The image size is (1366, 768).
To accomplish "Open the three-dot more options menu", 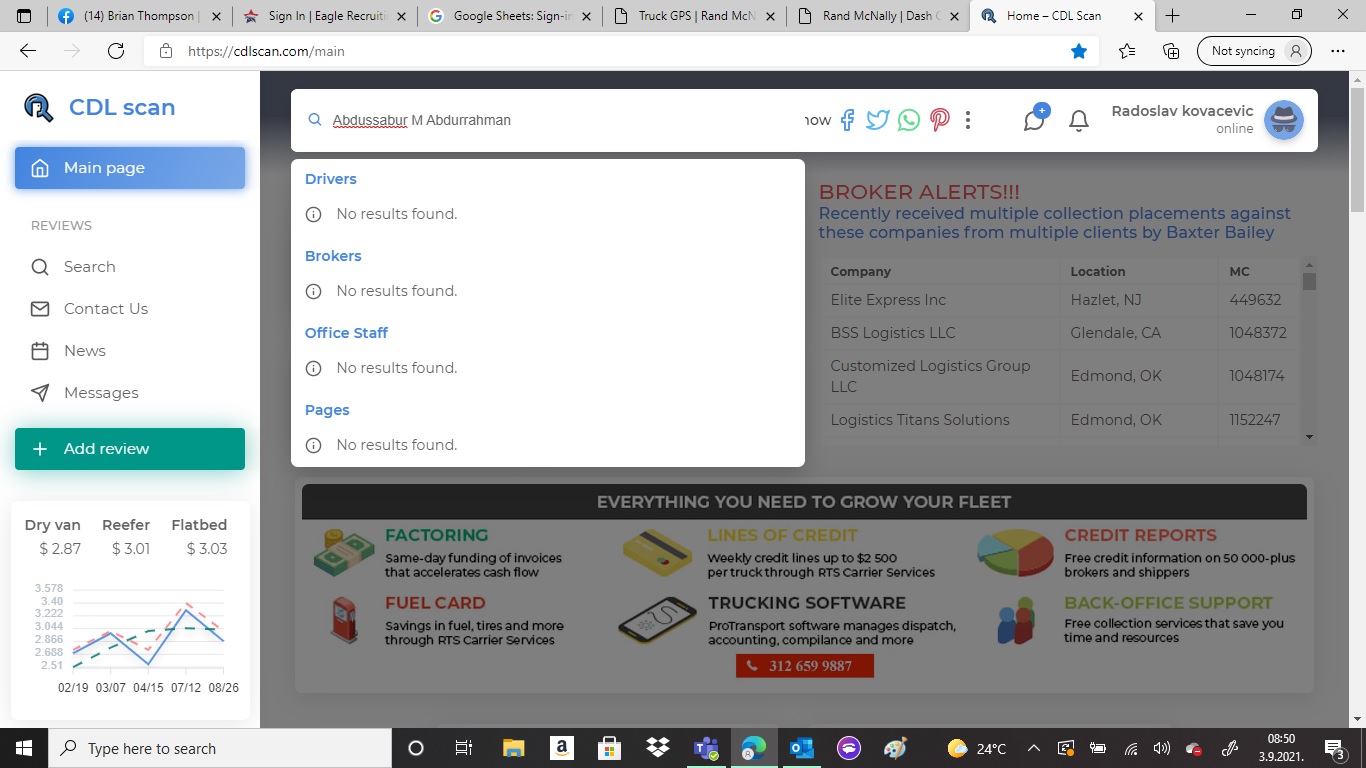I will (x=968, y=120).
